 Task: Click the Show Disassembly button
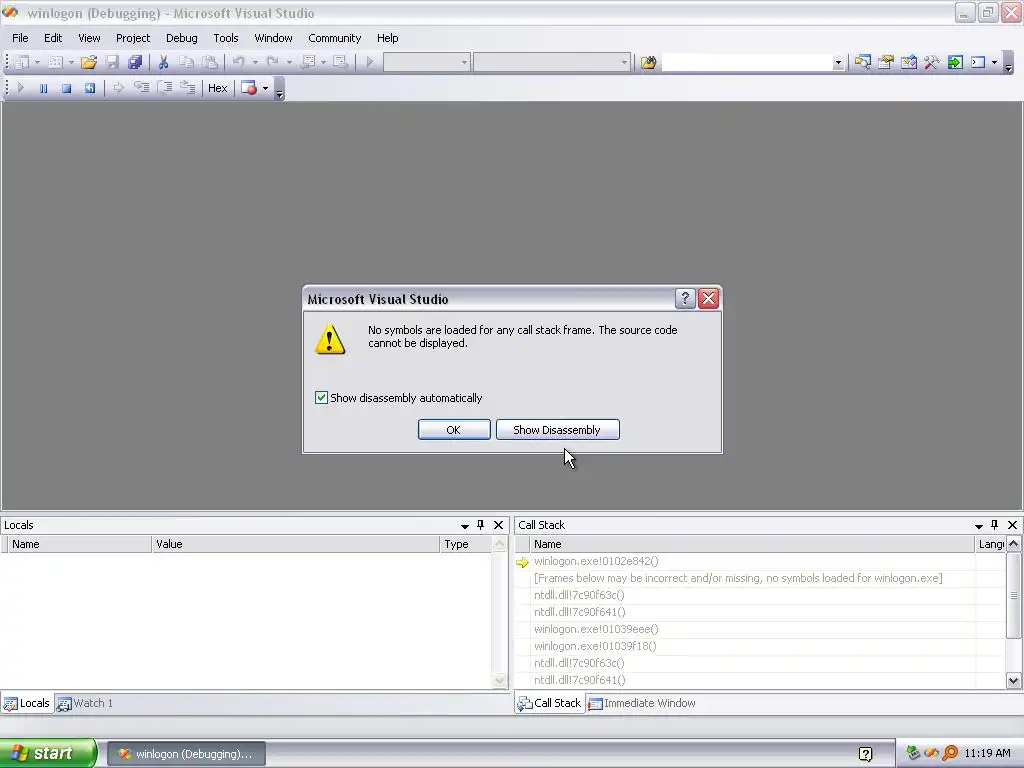[557, 430]
